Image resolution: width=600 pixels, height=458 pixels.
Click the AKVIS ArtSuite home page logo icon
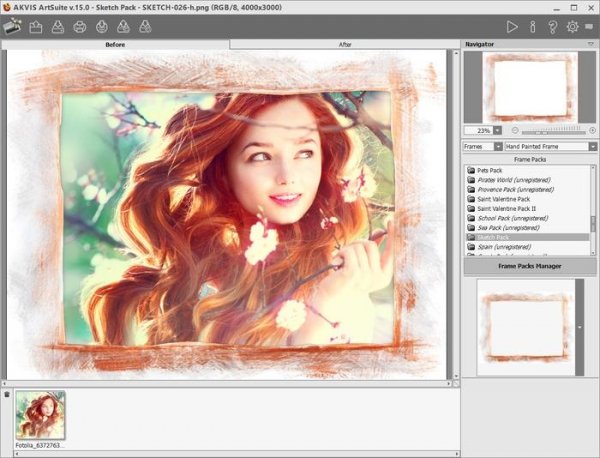tap(12, 26)
